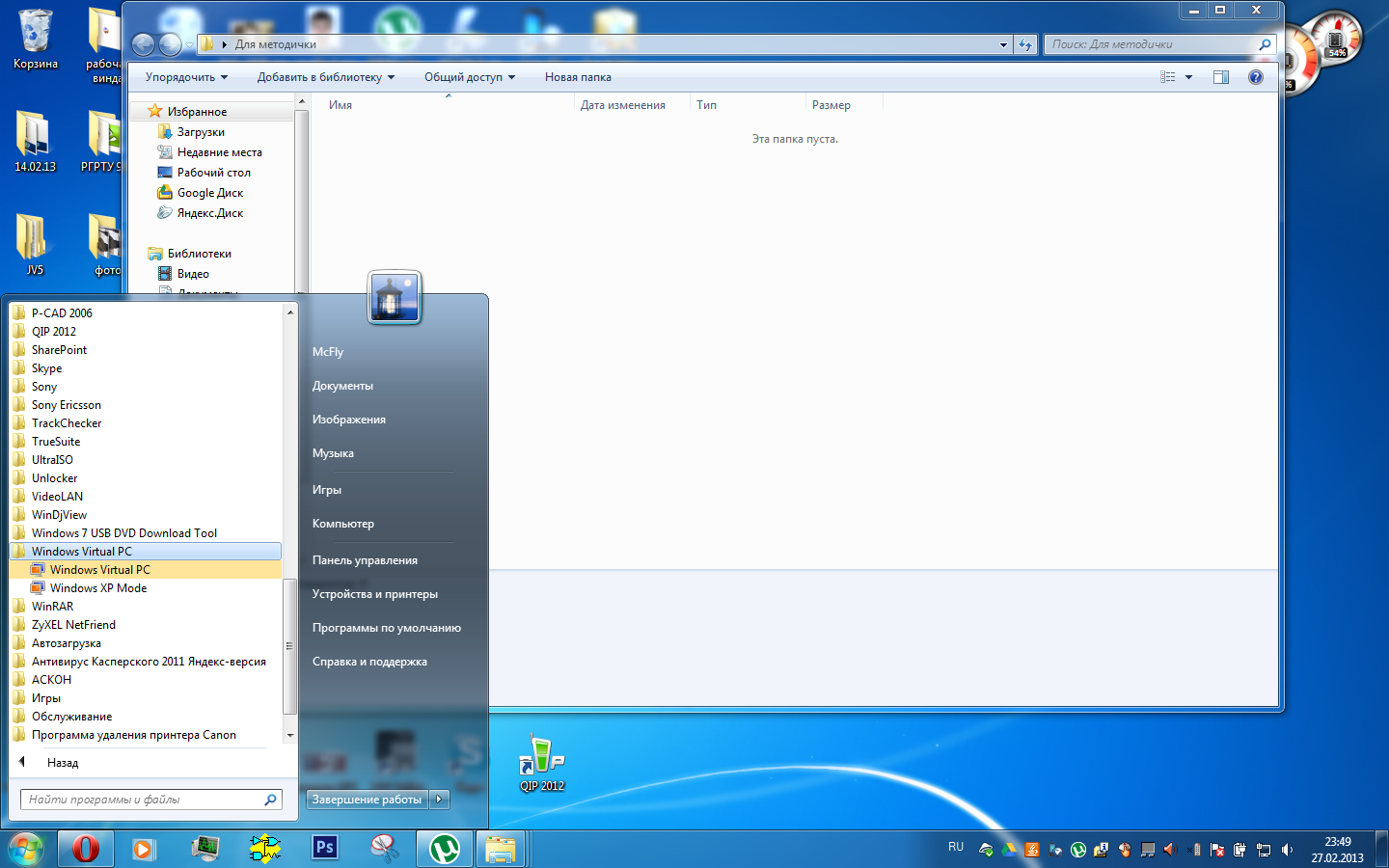Open the Snipping Tool taskbar icon
Screen dimensions: 1389x868
[385, 849]
